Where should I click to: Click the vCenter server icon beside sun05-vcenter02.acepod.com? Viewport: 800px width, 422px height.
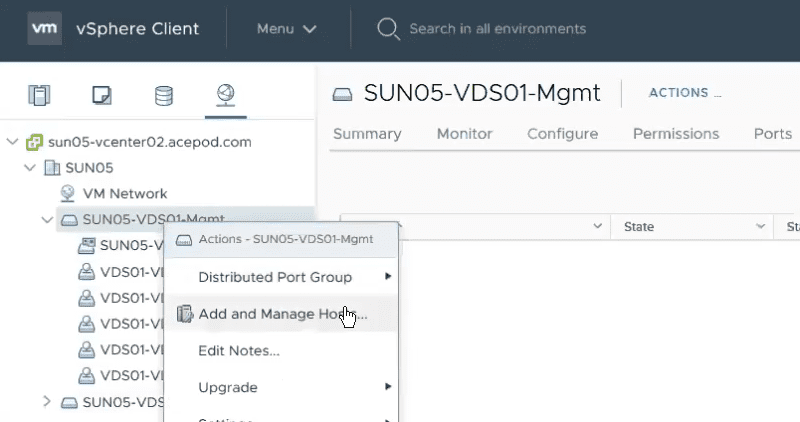34,142
